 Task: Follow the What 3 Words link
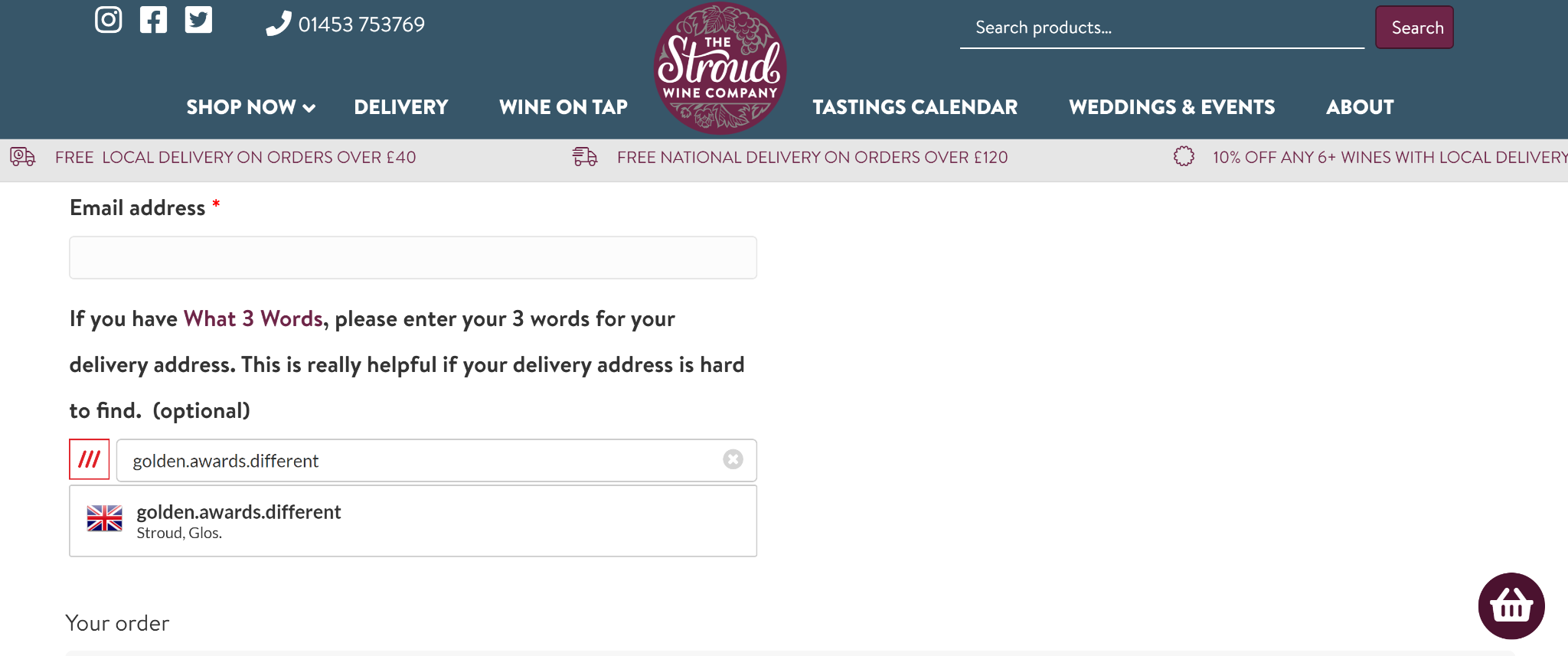tap(253, 318)
